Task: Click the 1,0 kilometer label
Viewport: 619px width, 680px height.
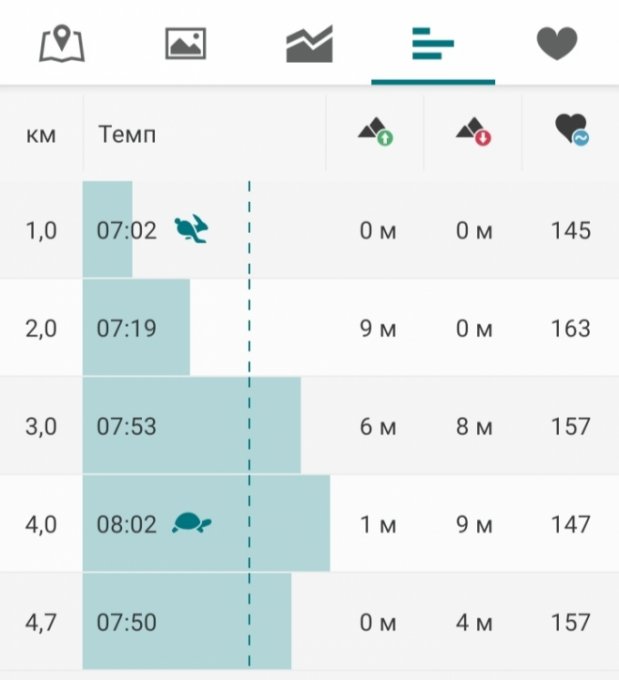Action: [41, 231]
